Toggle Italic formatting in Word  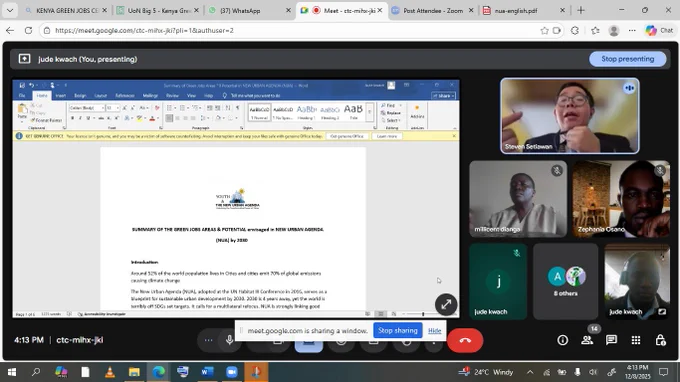click(x=80, y=118)
